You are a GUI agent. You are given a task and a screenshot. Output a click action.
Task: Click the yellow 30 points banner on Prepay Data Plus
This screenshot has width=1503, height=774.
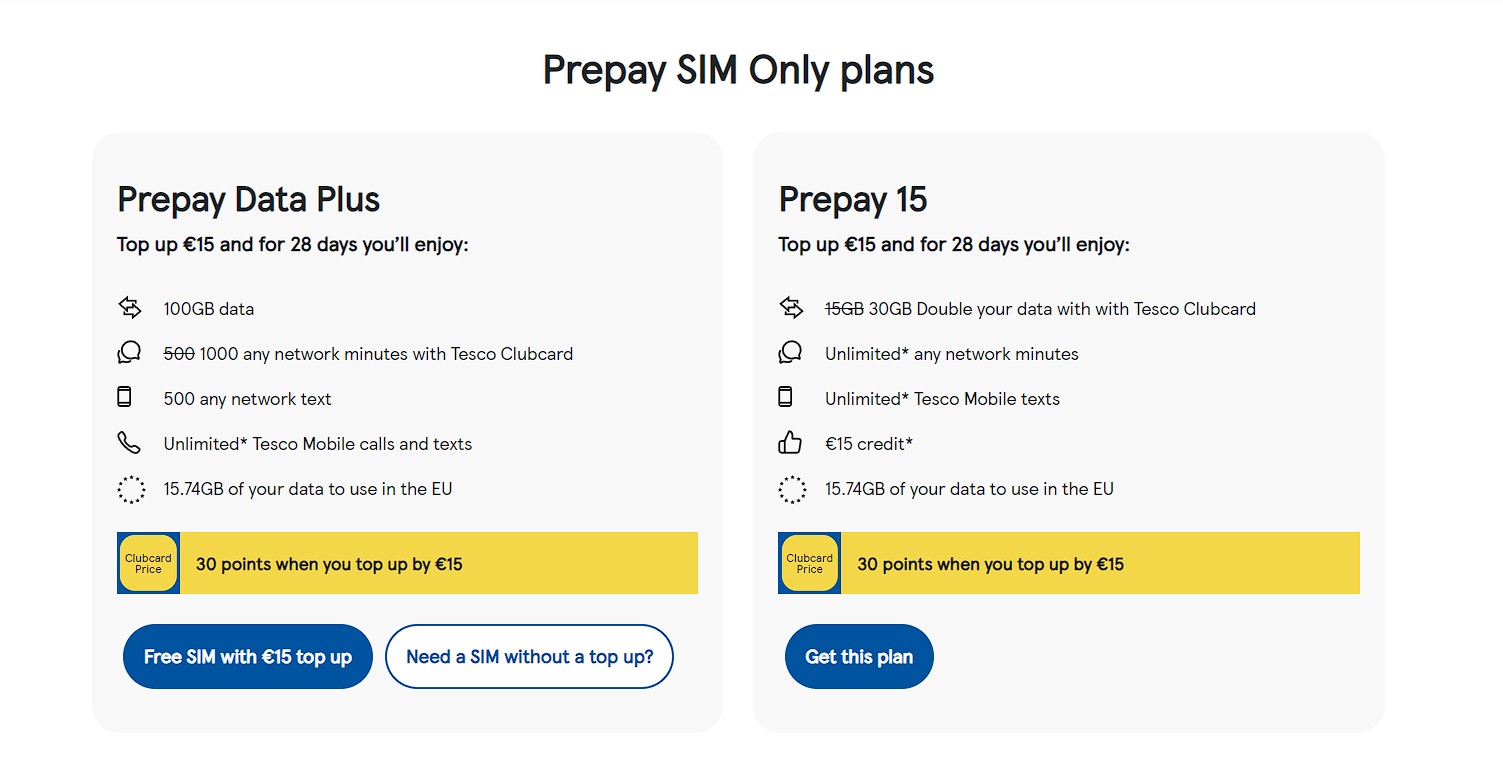click(440, 563)
